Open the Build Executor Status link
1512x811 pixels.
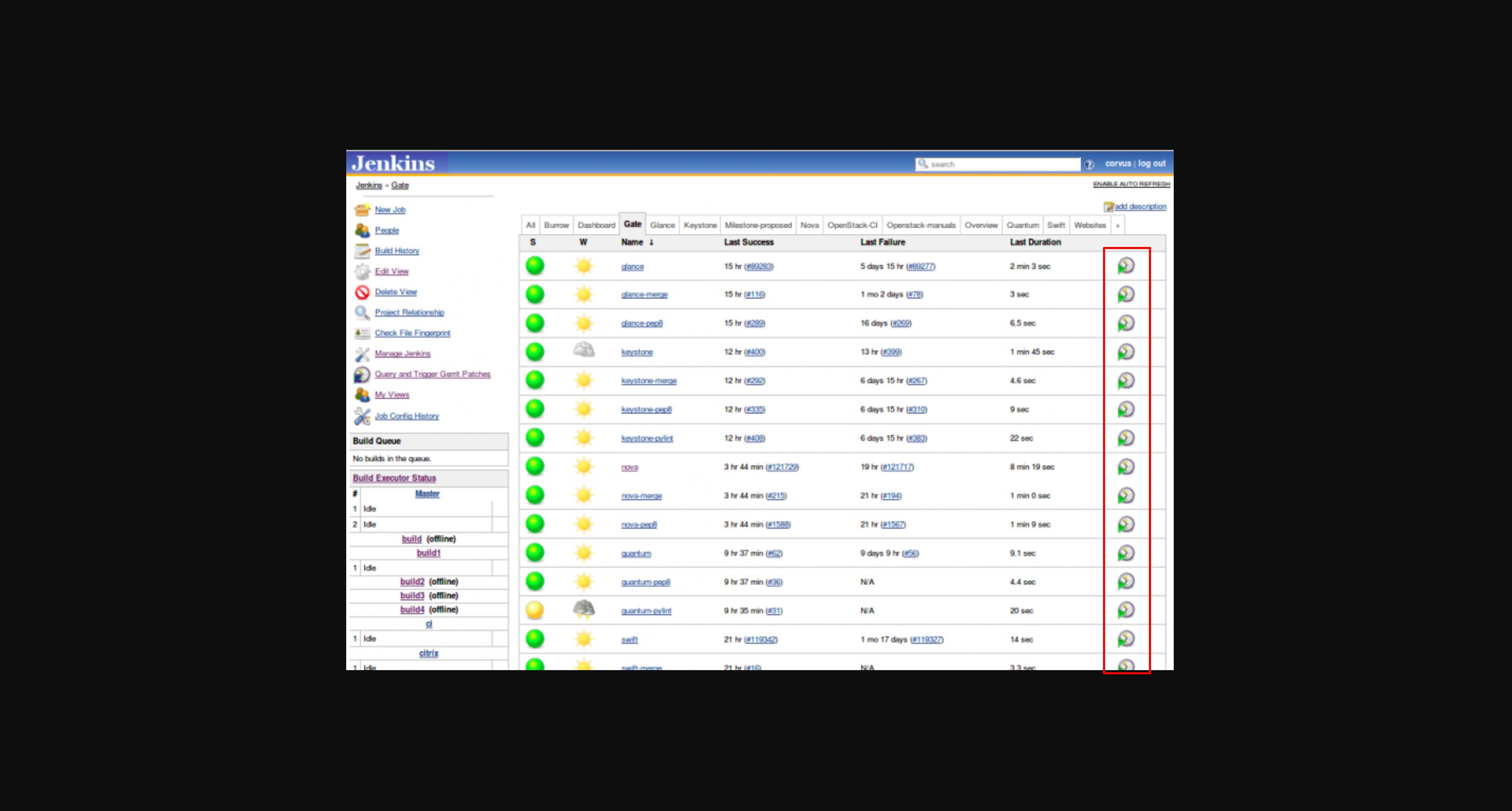pos(394,478)
